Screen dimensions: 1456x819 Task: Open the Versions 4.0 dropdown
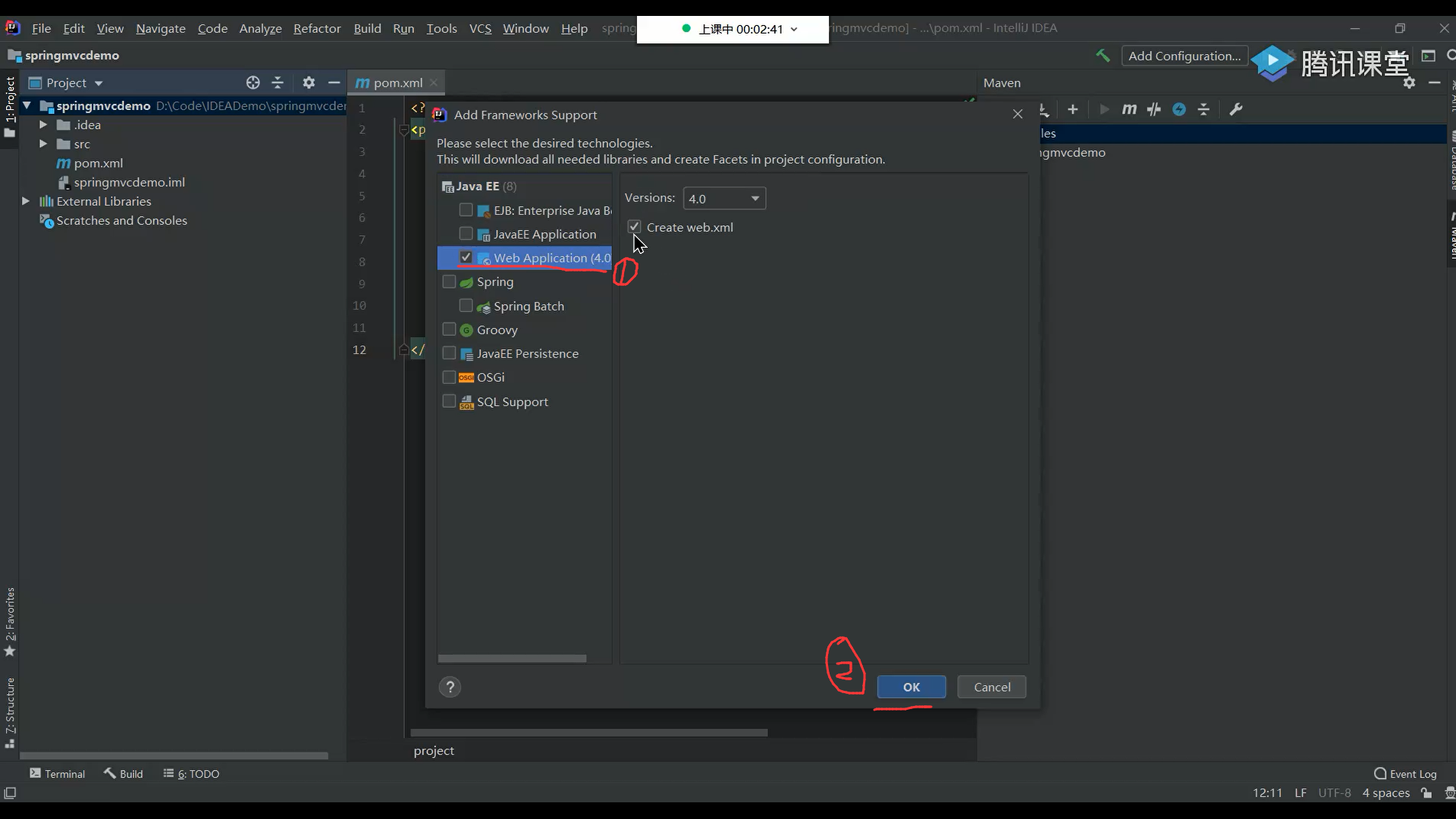pyautogui.click(x=724, y=199)
